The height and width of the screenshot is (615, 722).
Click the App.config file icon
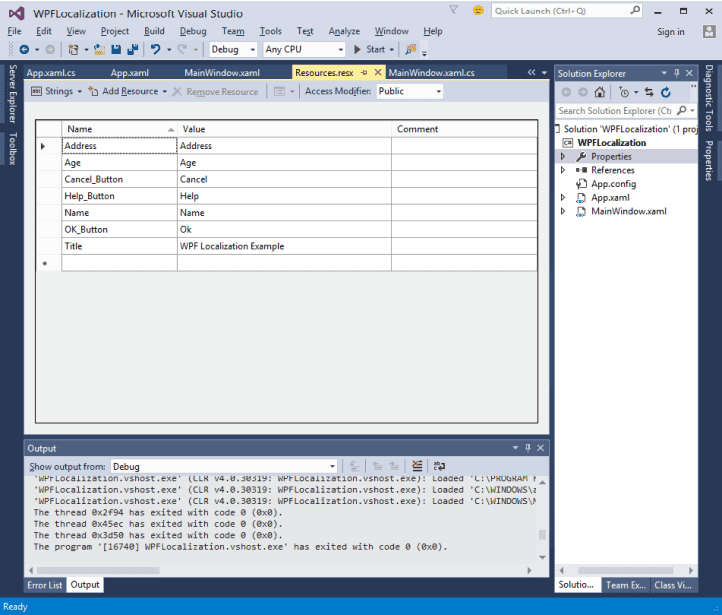581,184
